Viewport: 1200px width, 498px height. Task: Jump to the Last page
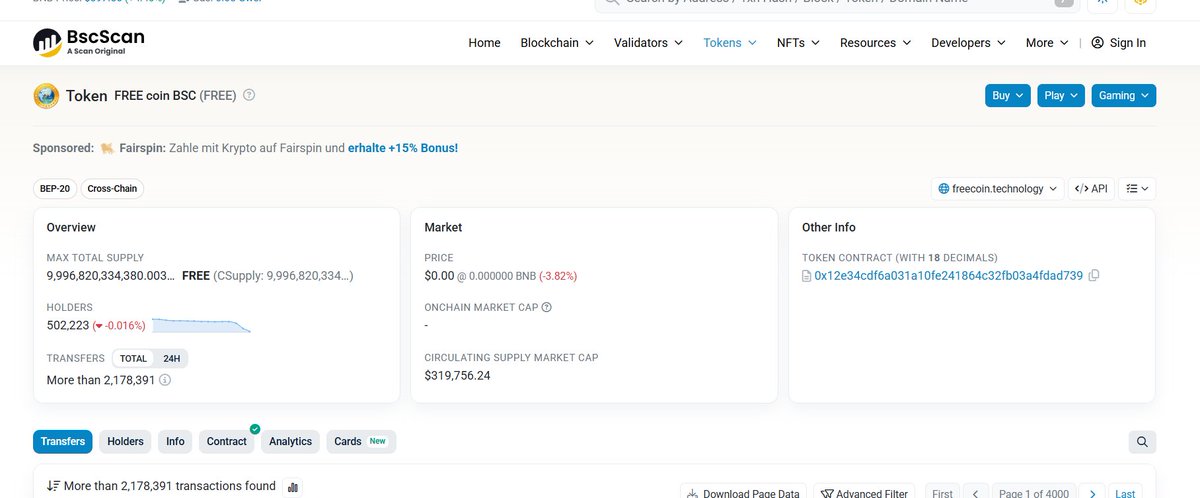tap(1125, 493)
